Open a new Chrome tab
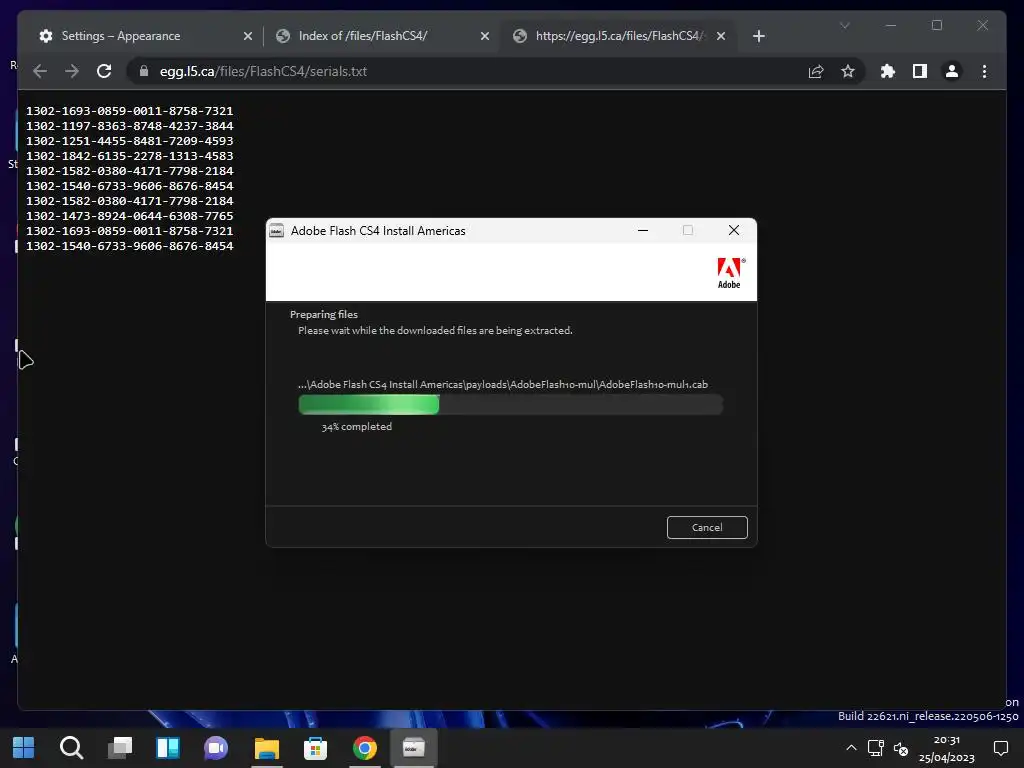This screenshot has width=1024, height=768. click(x=758, y=36)
